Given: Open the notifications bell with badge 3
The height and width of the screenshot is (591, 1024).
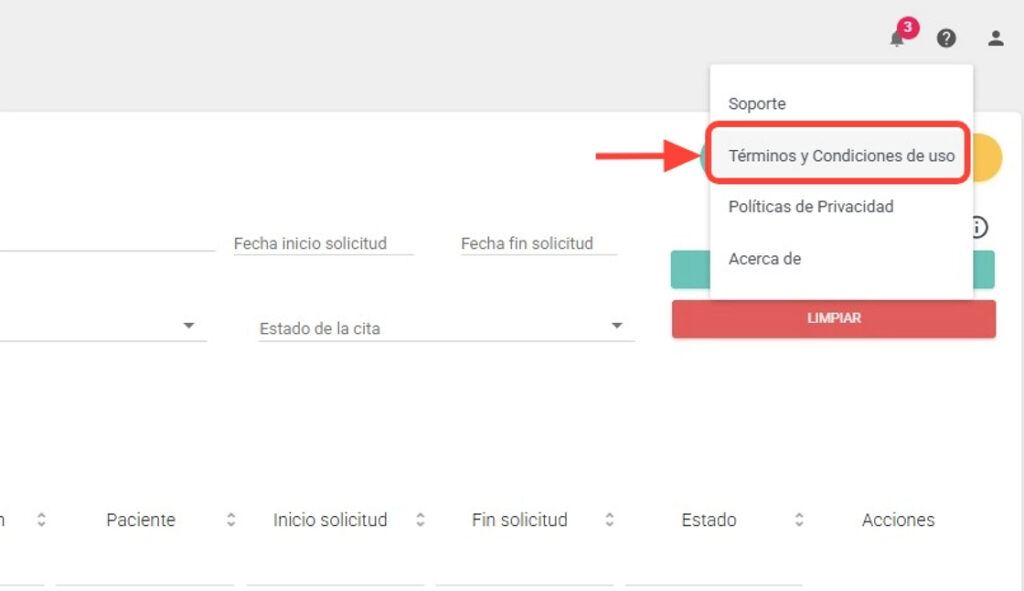Looking at the screenshot, I should point(897,38).
